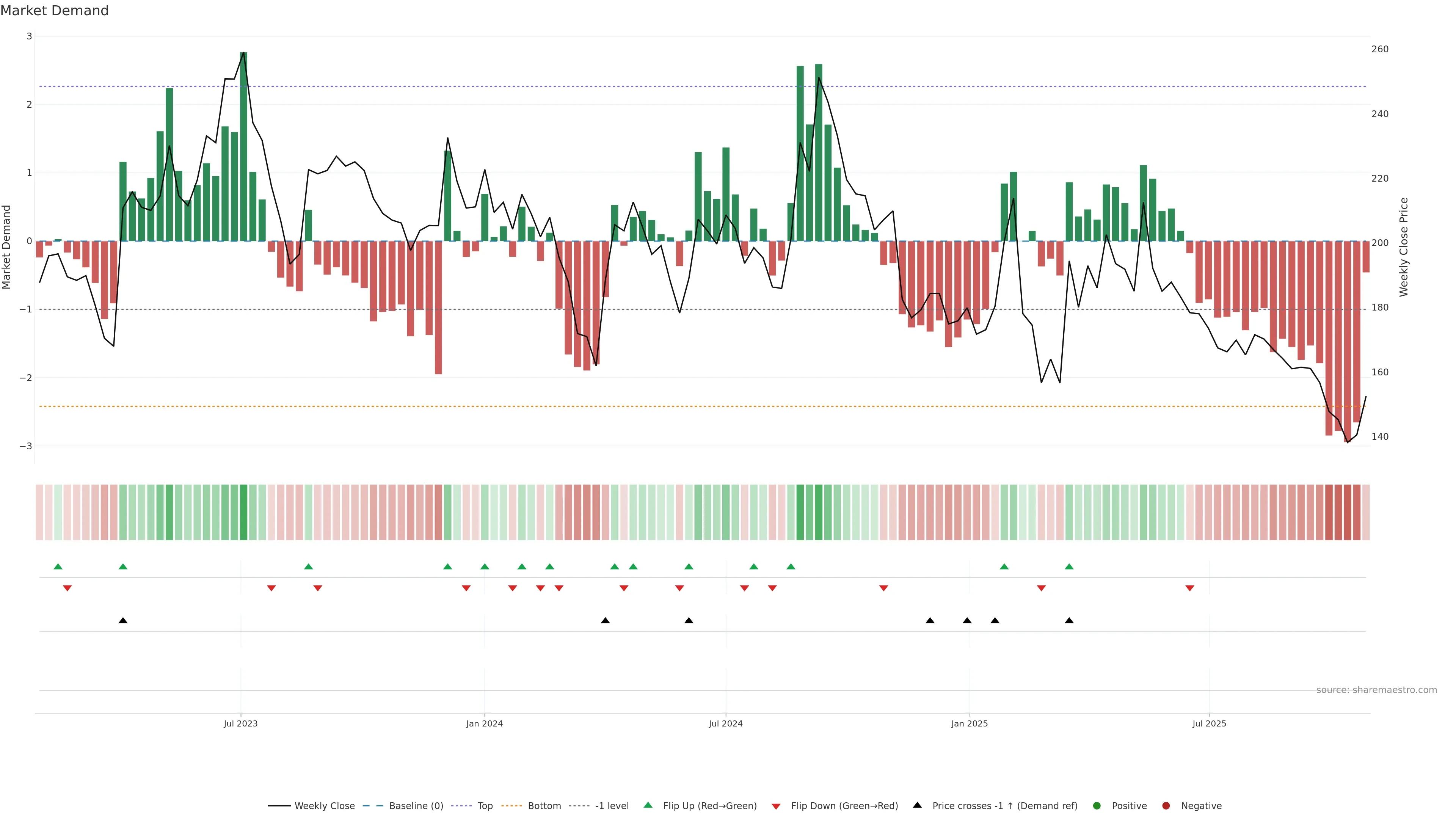Click the Jan 2025 x-axis label
This screenshot has width=1456, height=819.
pos(970,723)
